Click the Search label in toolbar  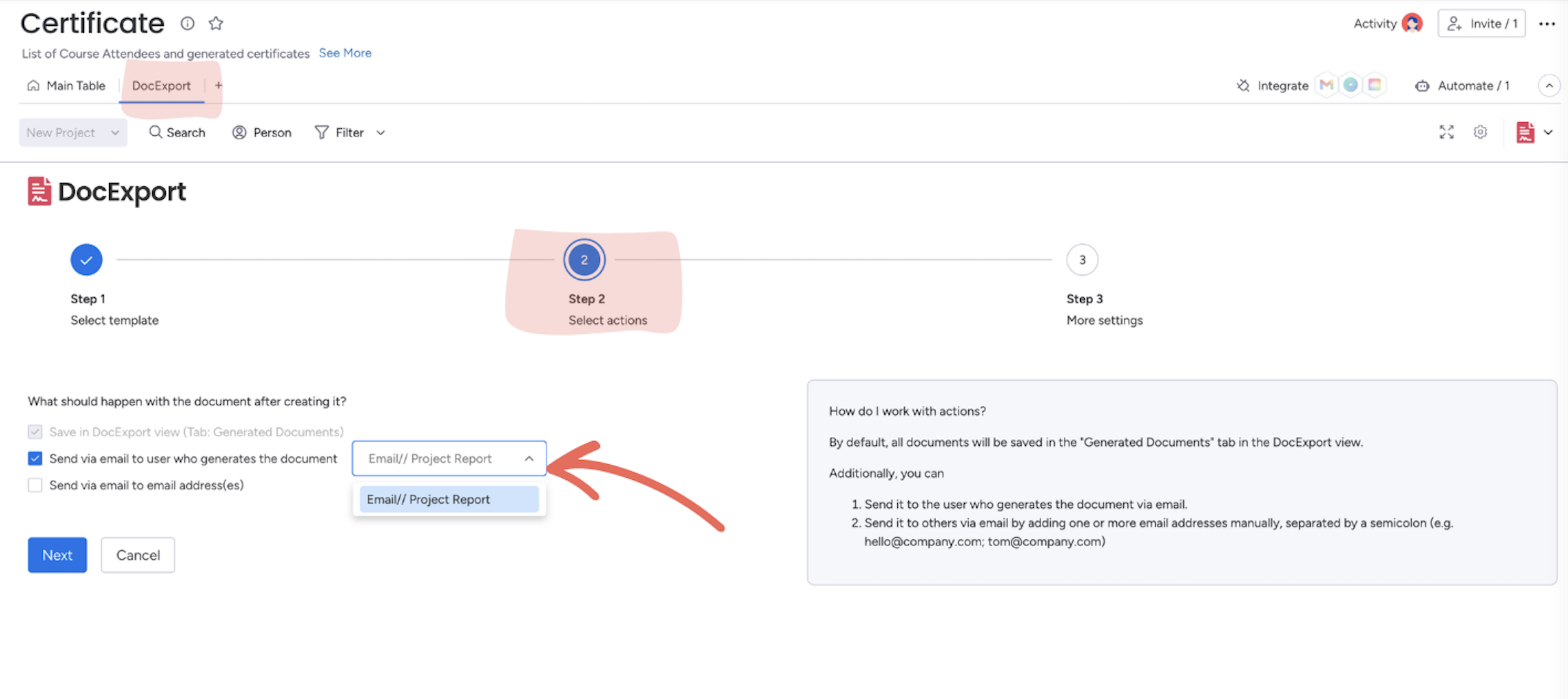[186, 132]
